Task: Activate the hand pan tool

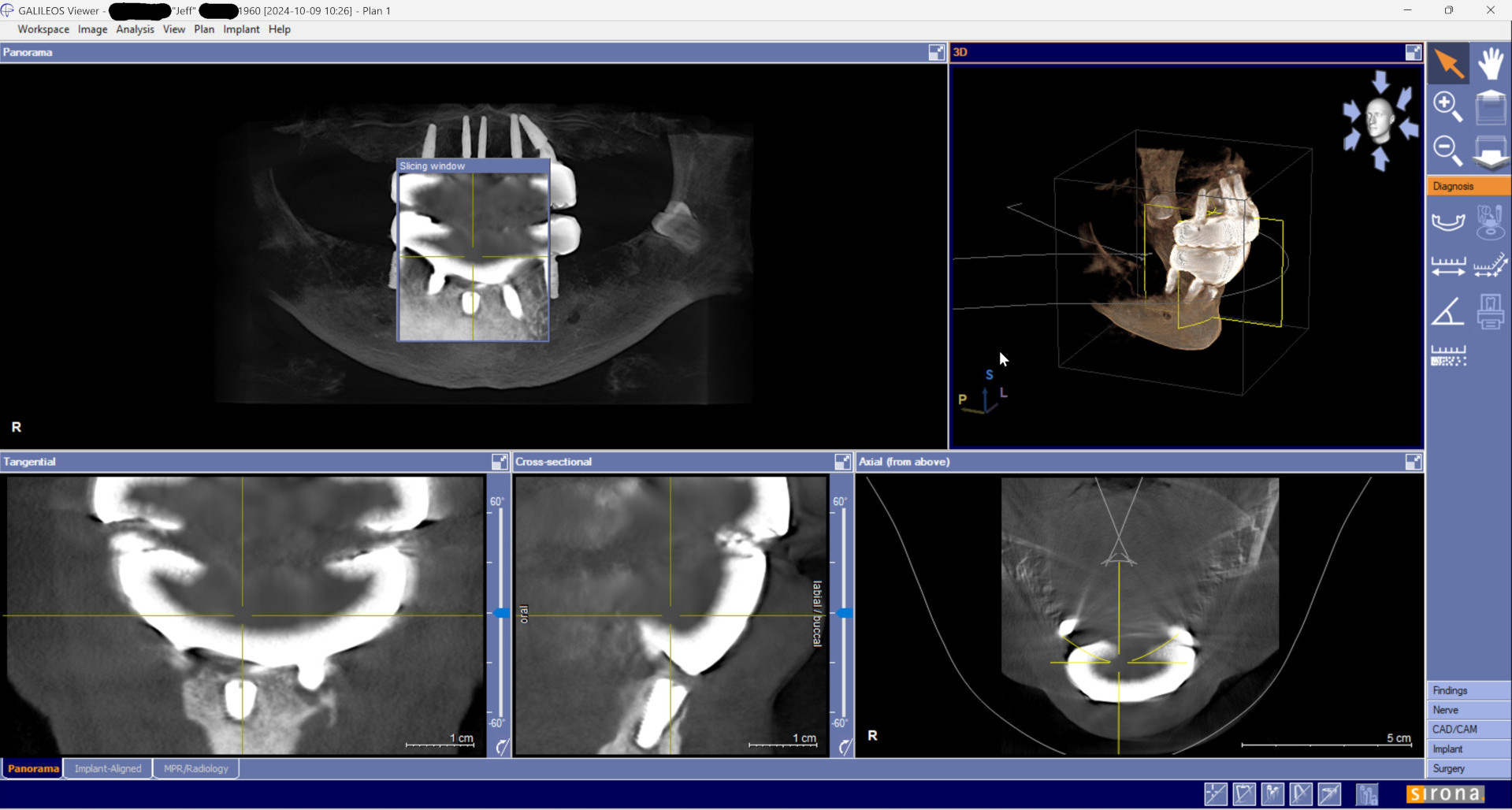Action: (1490, 64)
